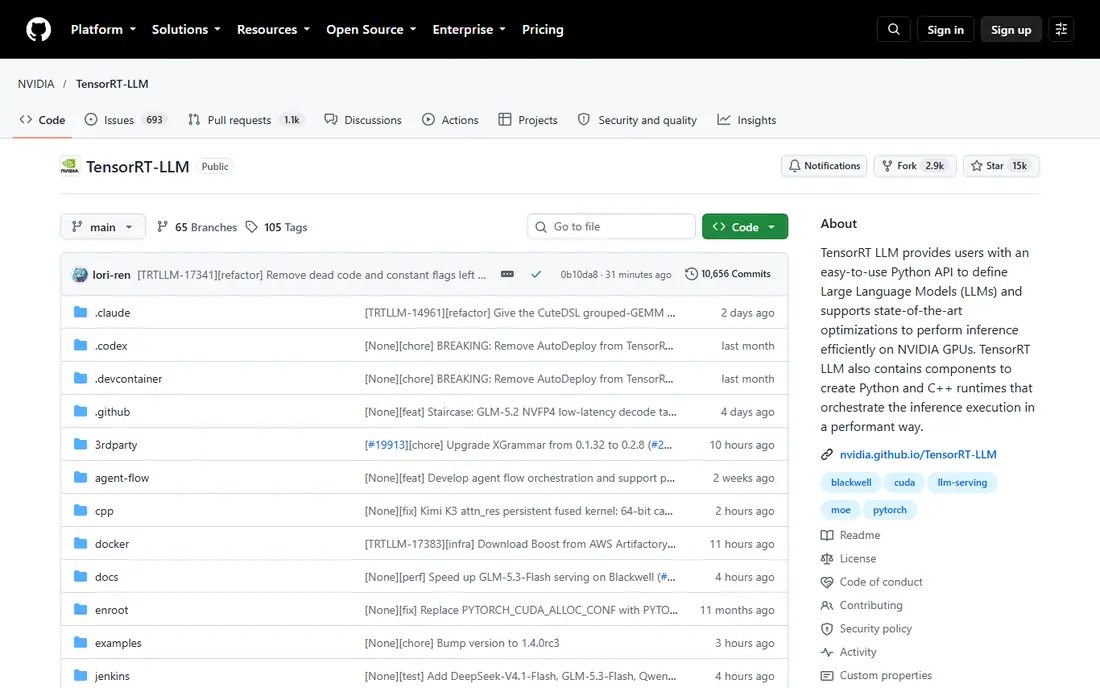The height and width of the screenshot is (688, 1100).
Task: Open the #19913 pull request link
Action: point(386,445)
